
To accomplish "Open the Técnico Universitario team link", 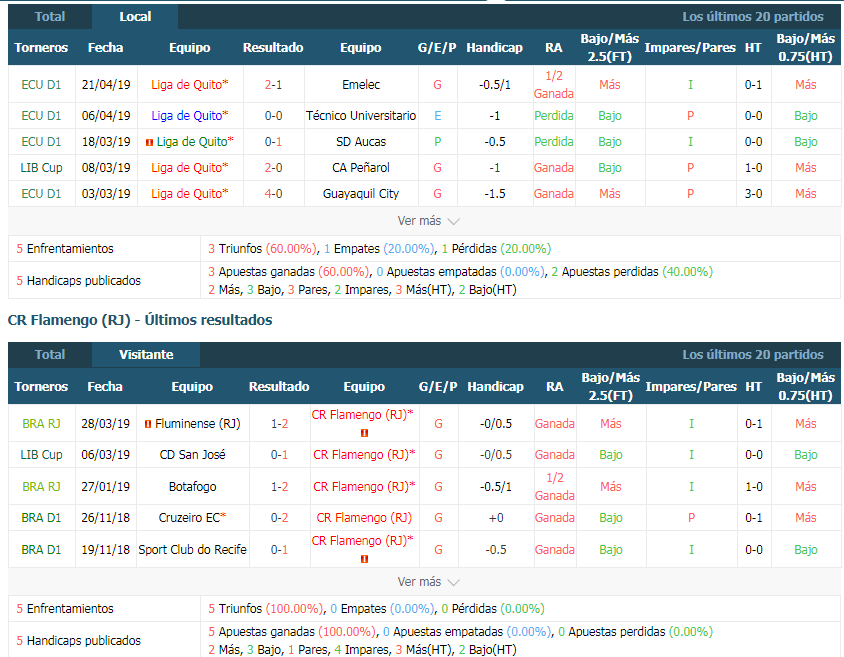I will tap(361, 116).
